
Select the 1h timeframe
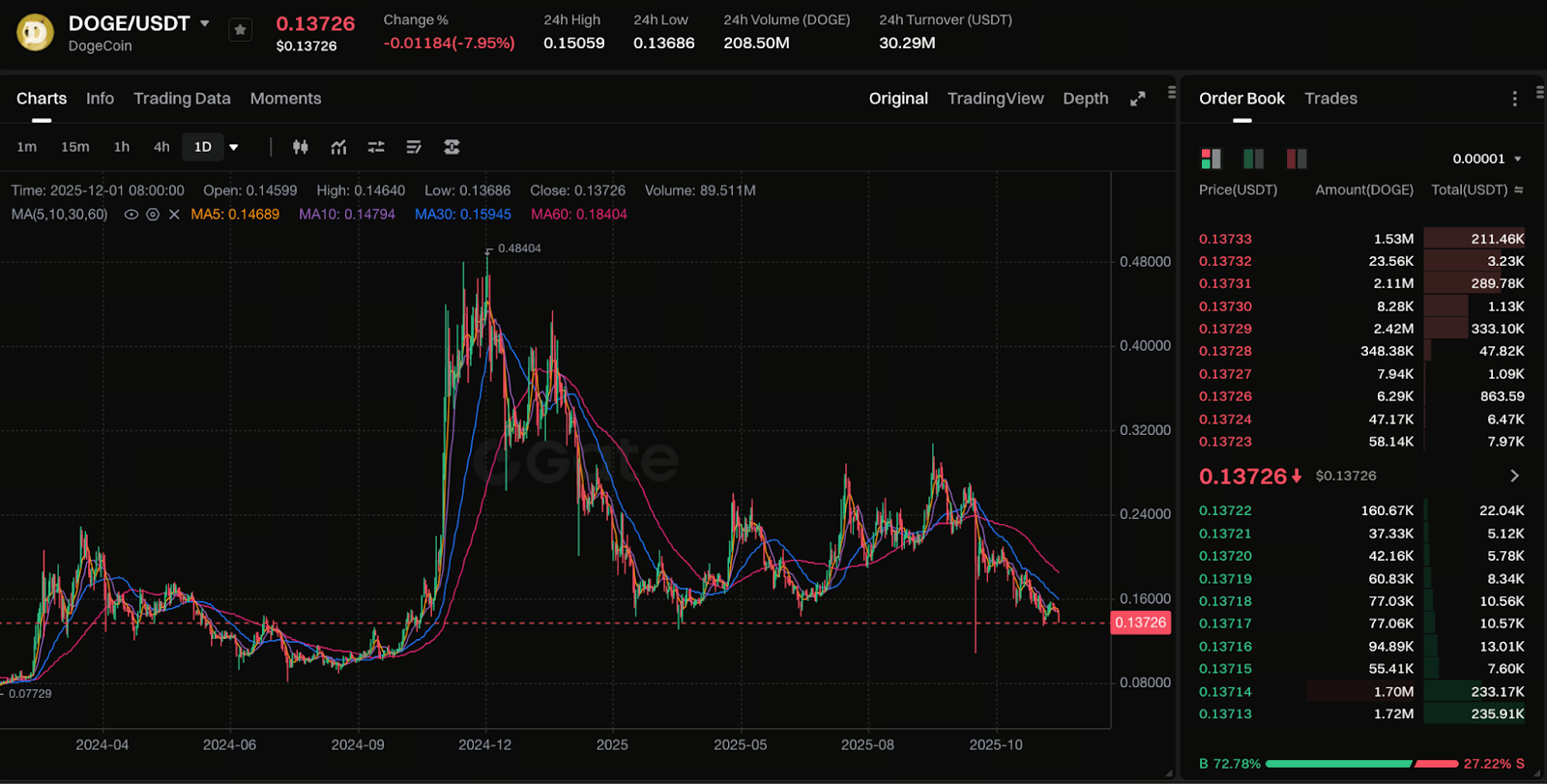point(122,147)
